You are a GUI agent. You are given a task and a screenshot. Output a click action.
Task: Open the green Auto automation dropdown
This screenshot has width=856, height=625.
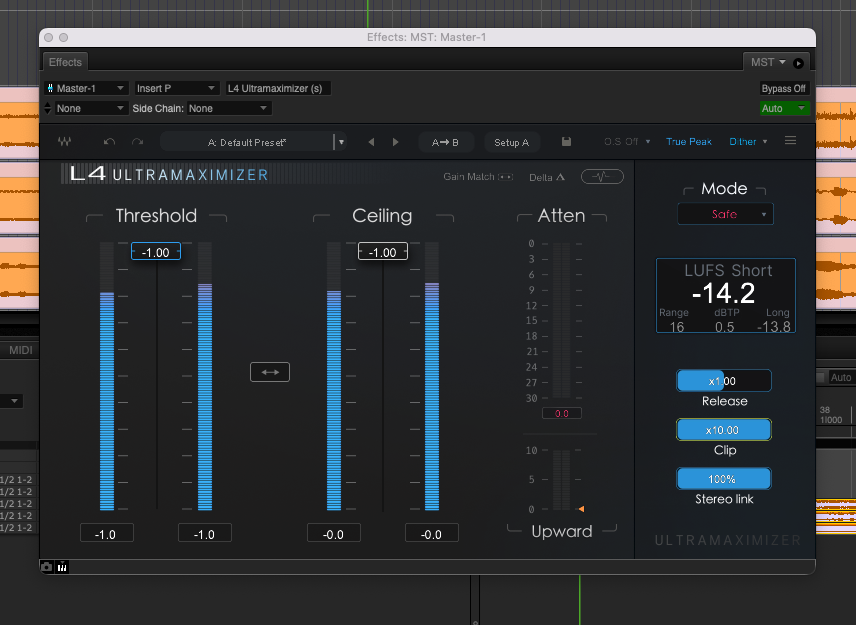pyautogui.click(x=784, y=108)
